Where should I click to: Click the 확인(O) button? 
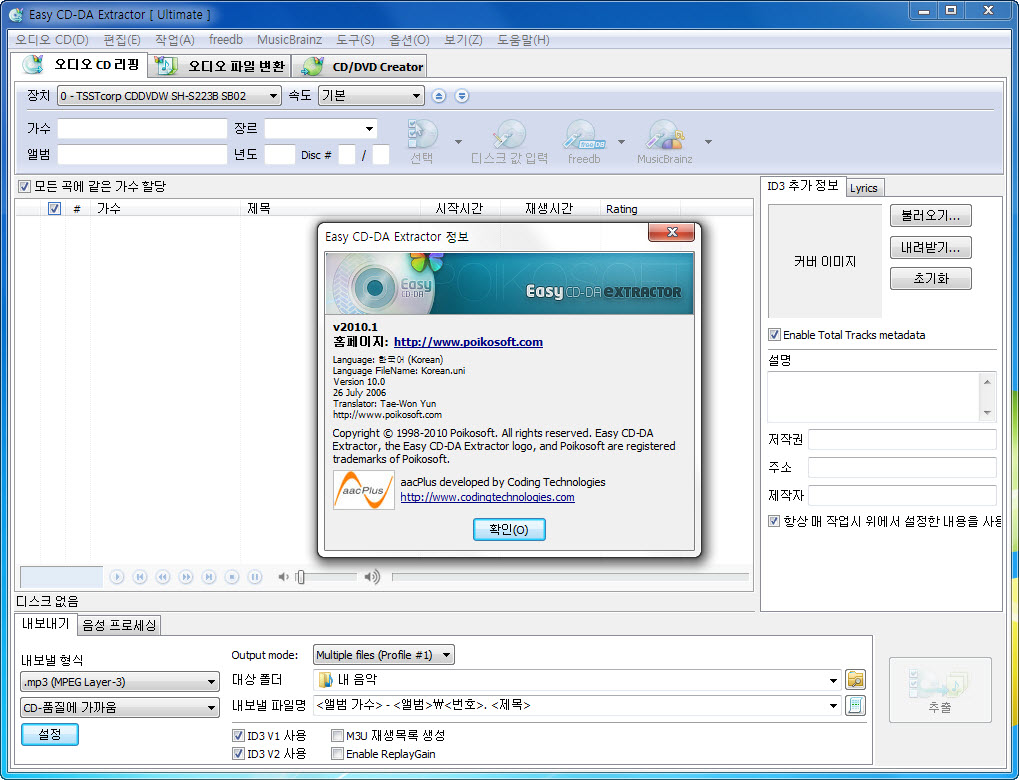[x=509, y=530]
